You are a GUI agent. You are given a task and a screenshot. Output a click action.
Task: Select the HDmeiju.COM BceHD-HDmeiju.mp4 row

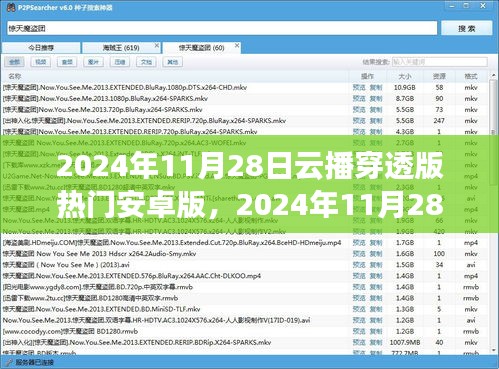pos(172,243)
